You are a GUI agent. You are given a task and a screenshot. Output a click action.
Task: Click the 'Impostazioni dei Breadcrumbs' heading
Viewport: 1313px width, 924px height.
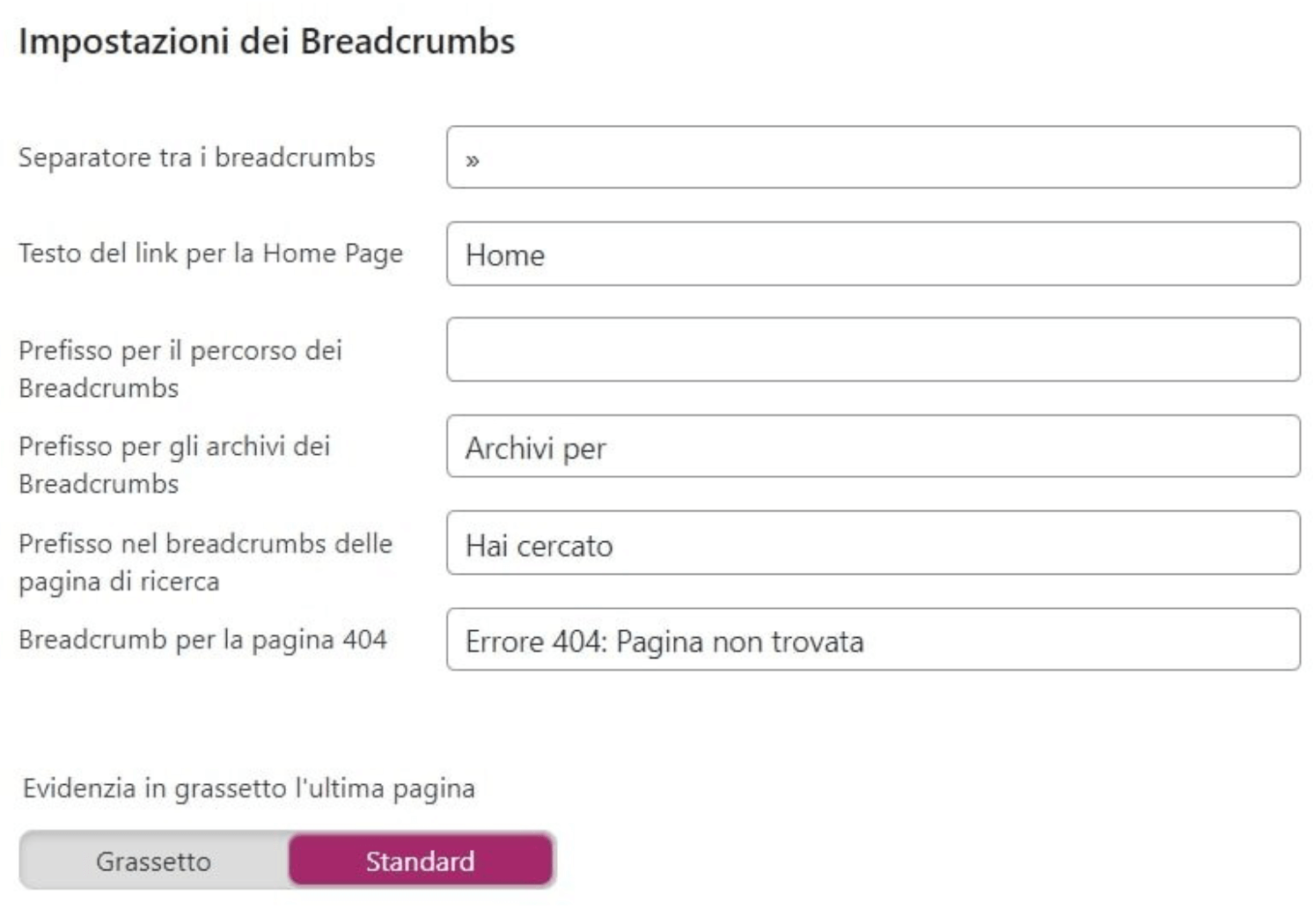(x=267, y=41)
